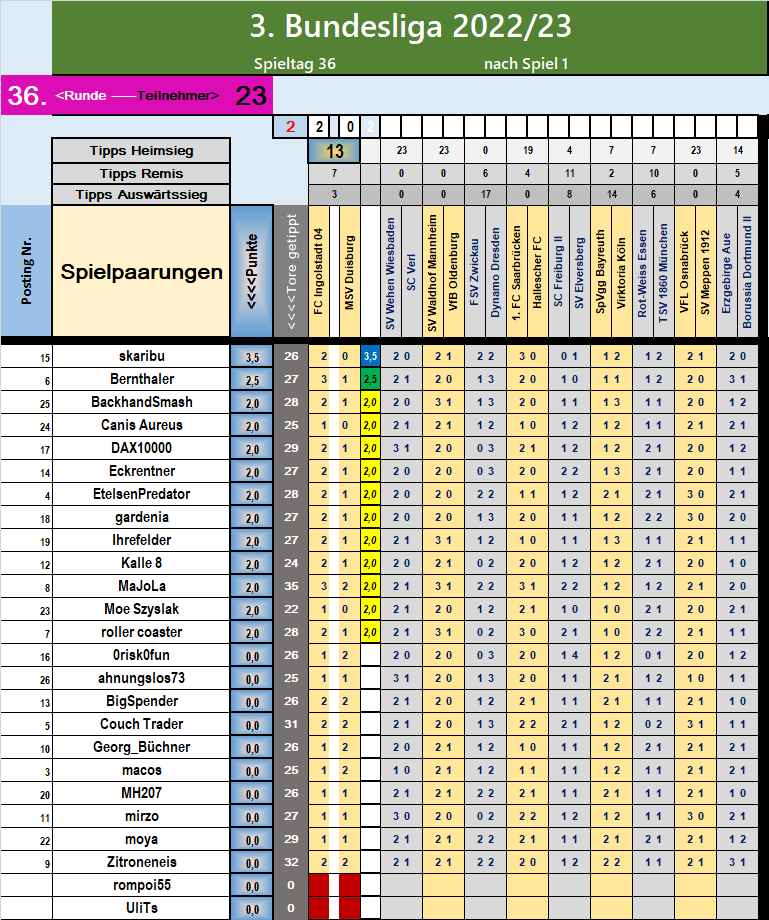
Task: Select the 'MSV Duisburg' column header
Action: pyautogui.click(x=350, y=271)
